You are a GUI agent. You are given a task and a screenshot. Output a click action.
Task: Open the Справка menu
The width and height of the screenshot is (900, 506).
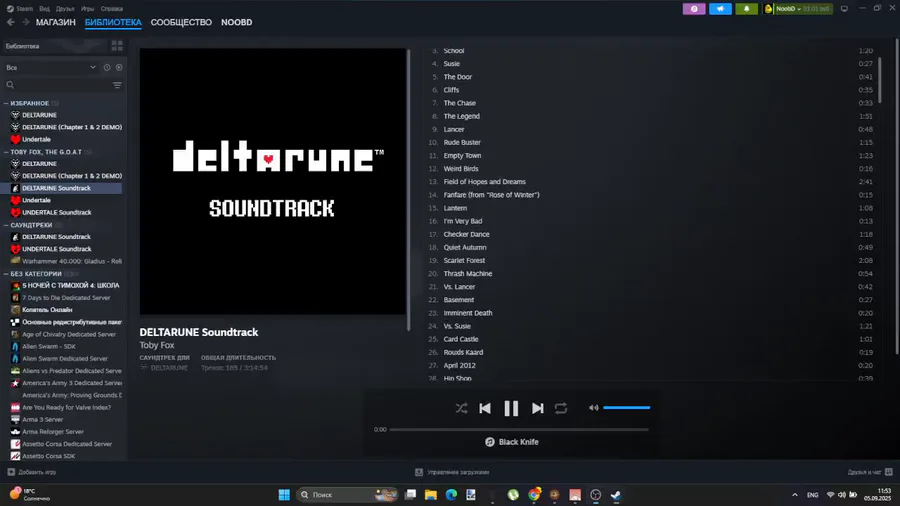click(x=111, y=9)
